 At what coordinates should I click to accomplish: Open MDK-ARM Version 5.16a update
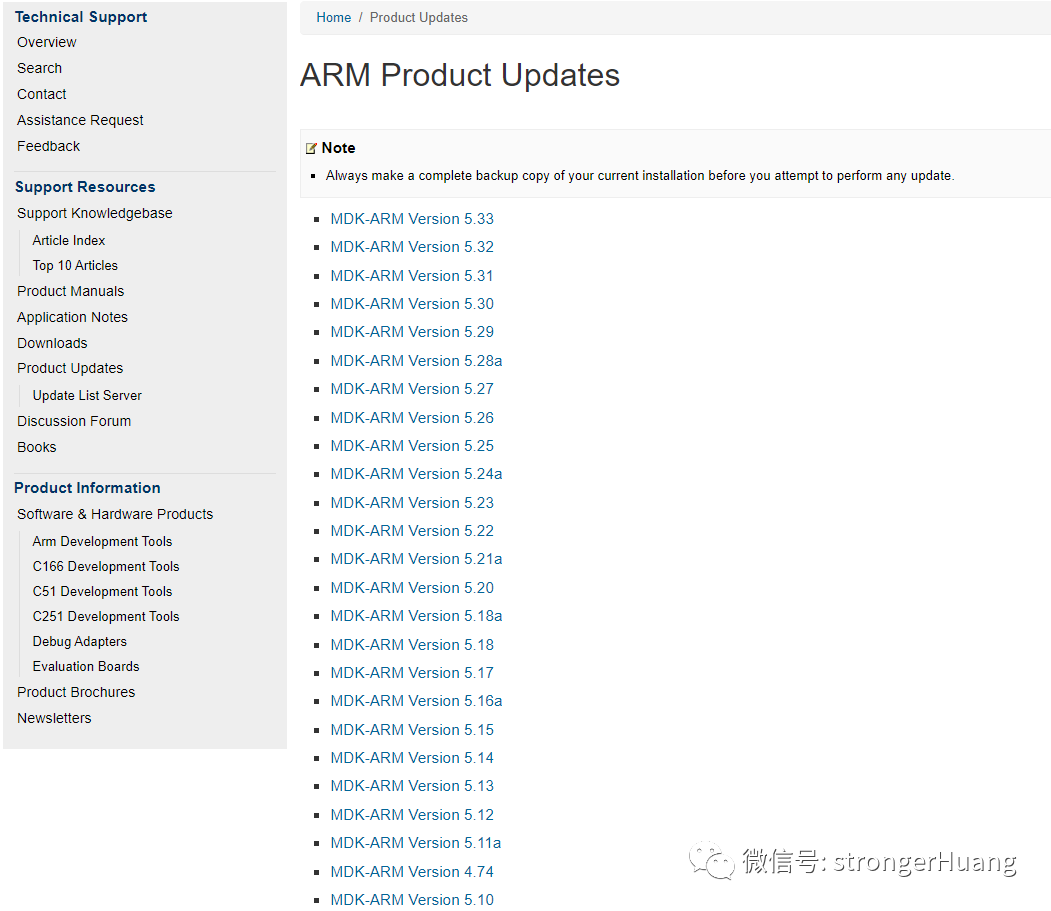(x=416, y=701)
